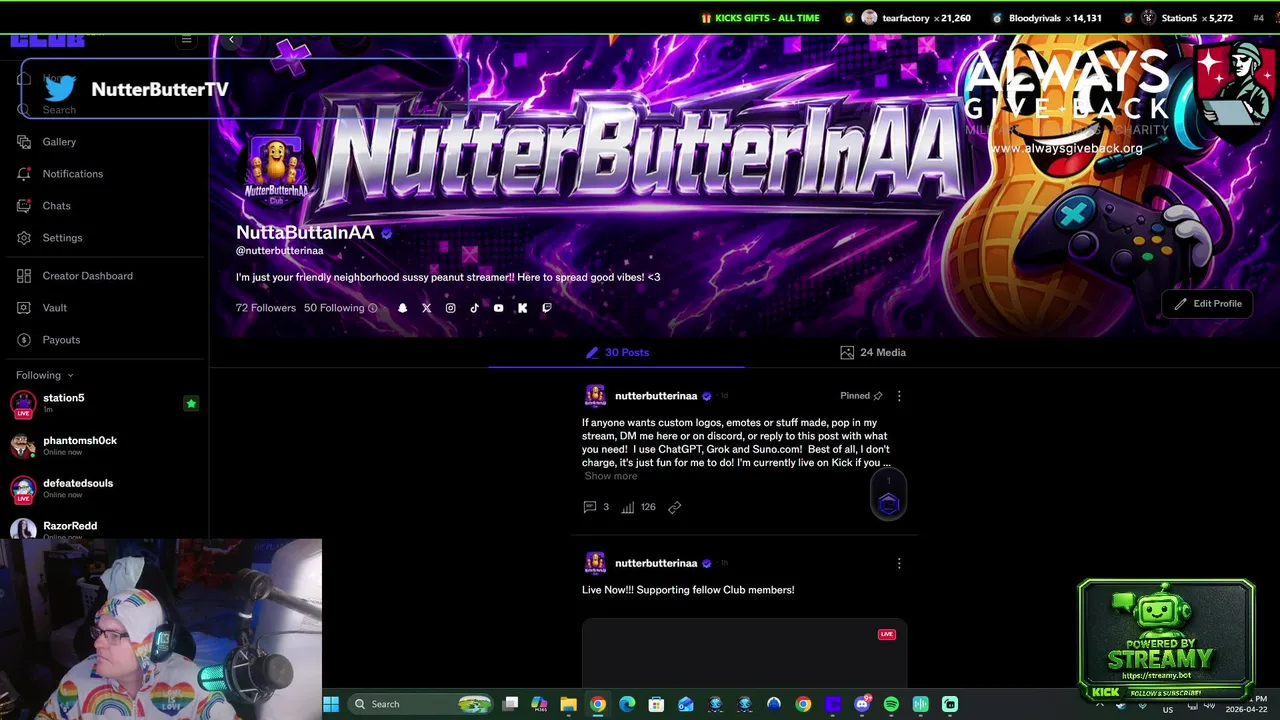Click the profile avatar picture
Screen dimensions: 1280x720
click(276, 170)
